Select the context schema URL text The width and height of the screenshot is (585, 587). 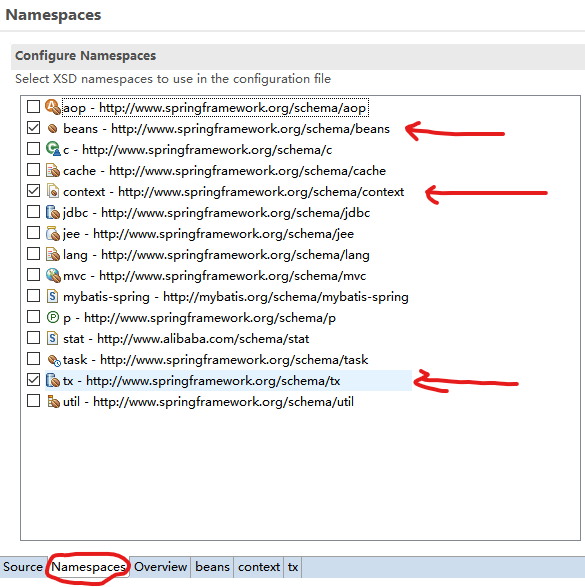(x=261, y=192)
